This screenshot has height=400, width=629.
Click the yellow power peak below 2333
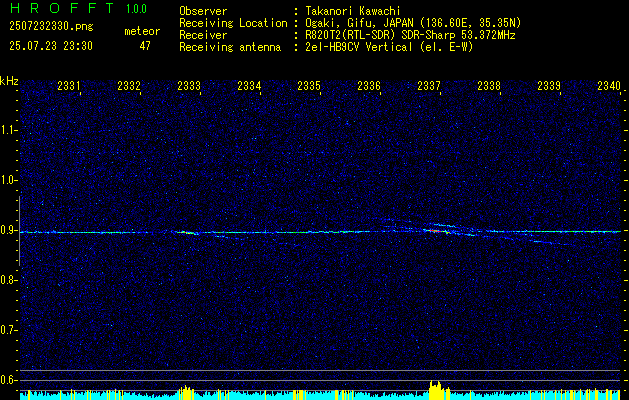(185, 391)
